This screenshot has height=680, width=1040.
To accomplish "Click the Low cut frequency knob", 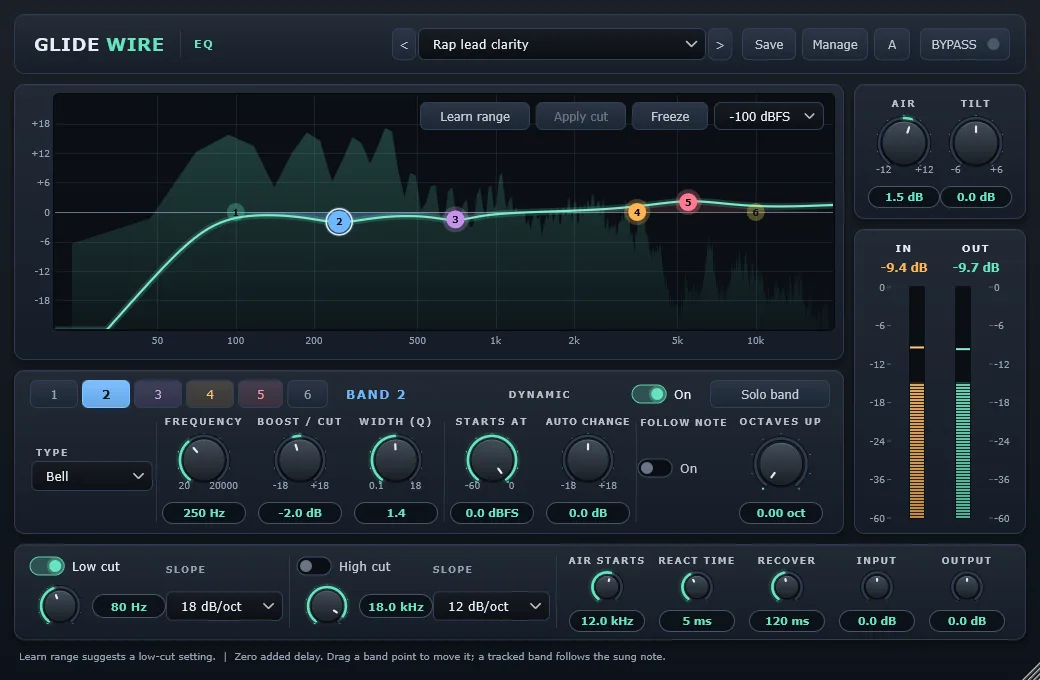I will click(59, 606).
